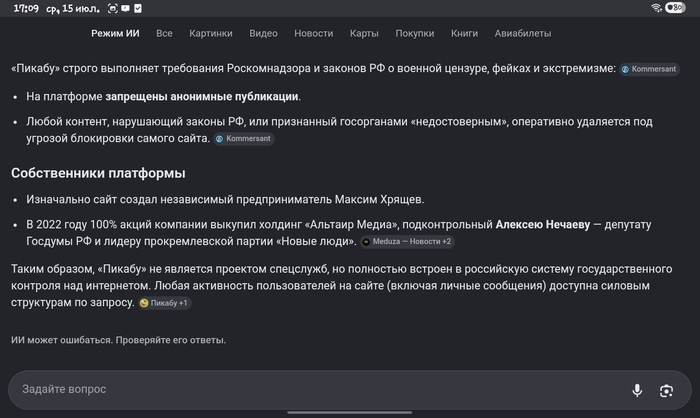
Task: Open the Видео search tab
Action: pyautogui.click(x=263, y=33)
